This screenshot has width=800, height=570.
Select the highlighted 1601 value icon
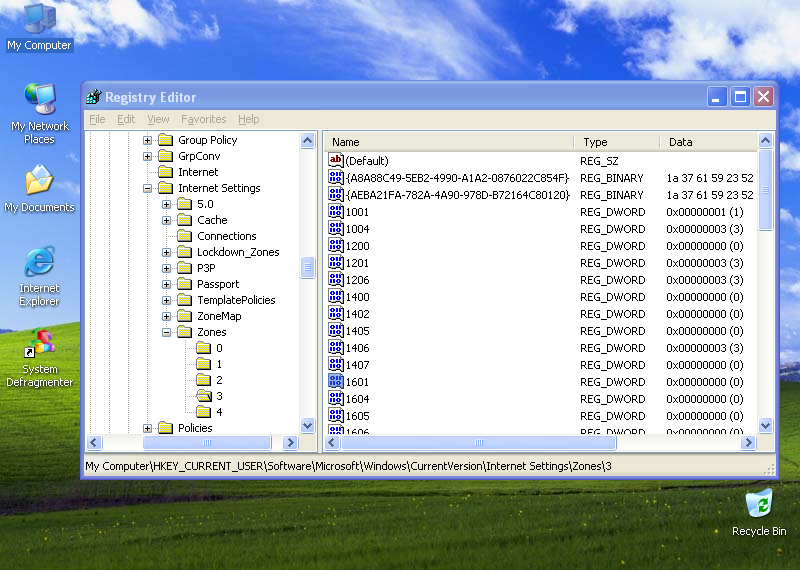(x=335, y=382)
